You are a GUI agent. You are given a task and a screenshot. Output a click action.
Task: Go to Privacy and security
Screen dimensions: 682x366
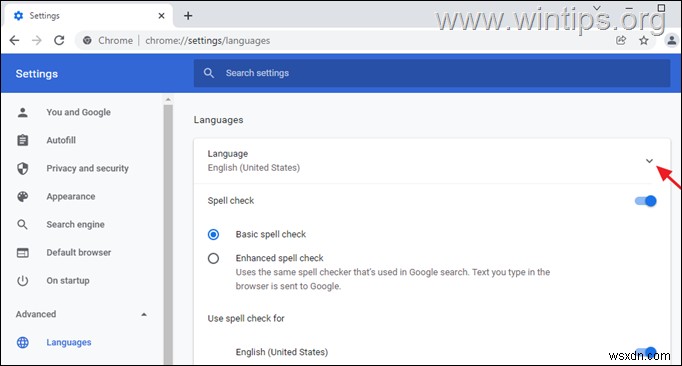coord(87,168)
